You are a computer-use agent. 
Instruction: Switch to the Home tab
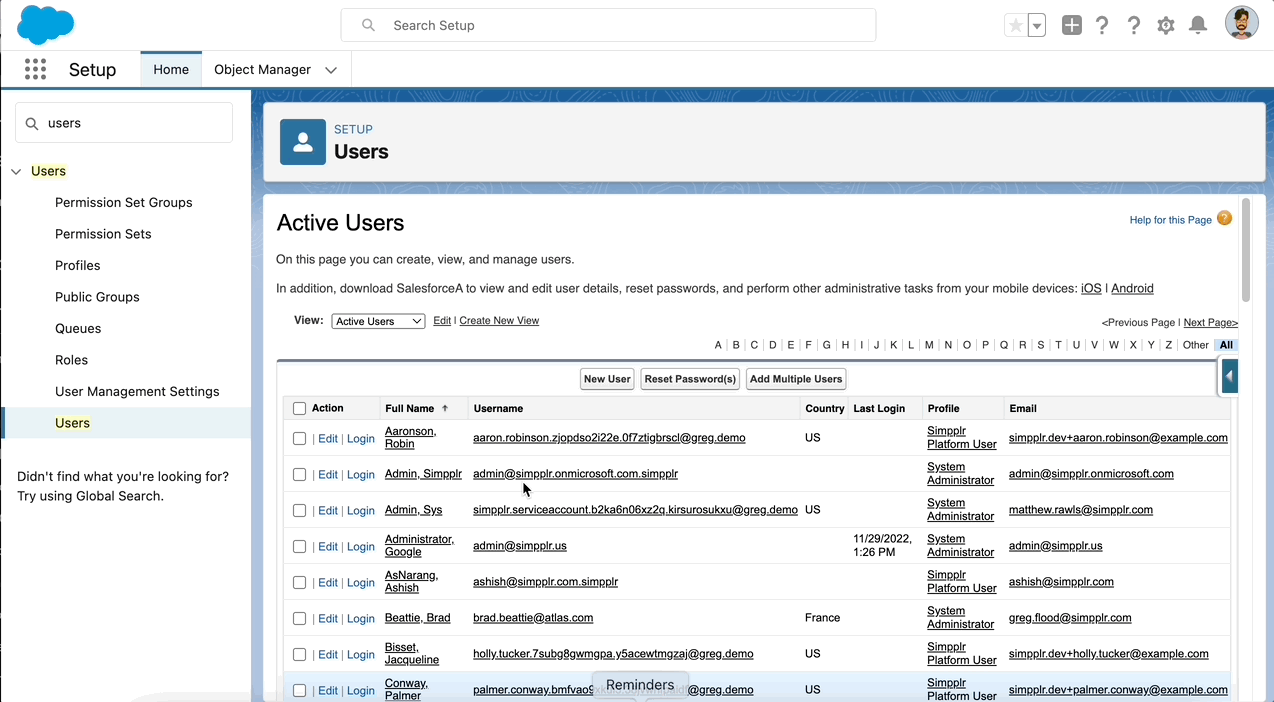click(171, 70)
